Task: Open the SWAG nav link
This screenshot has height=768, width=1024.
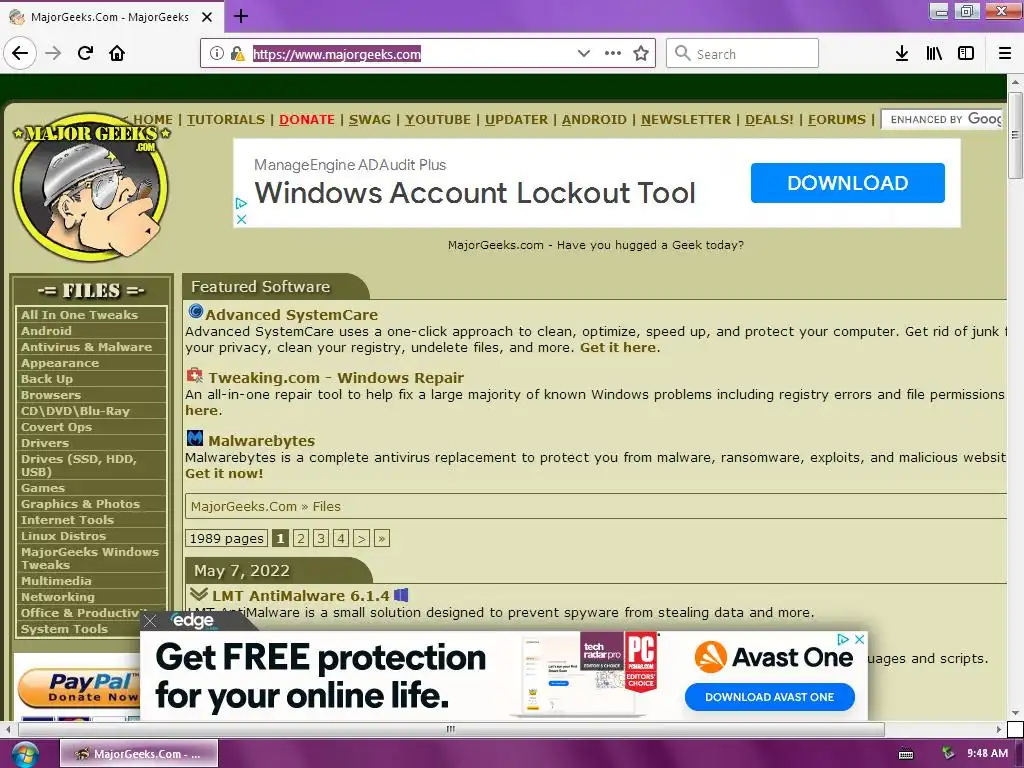Action: (370, 120)
